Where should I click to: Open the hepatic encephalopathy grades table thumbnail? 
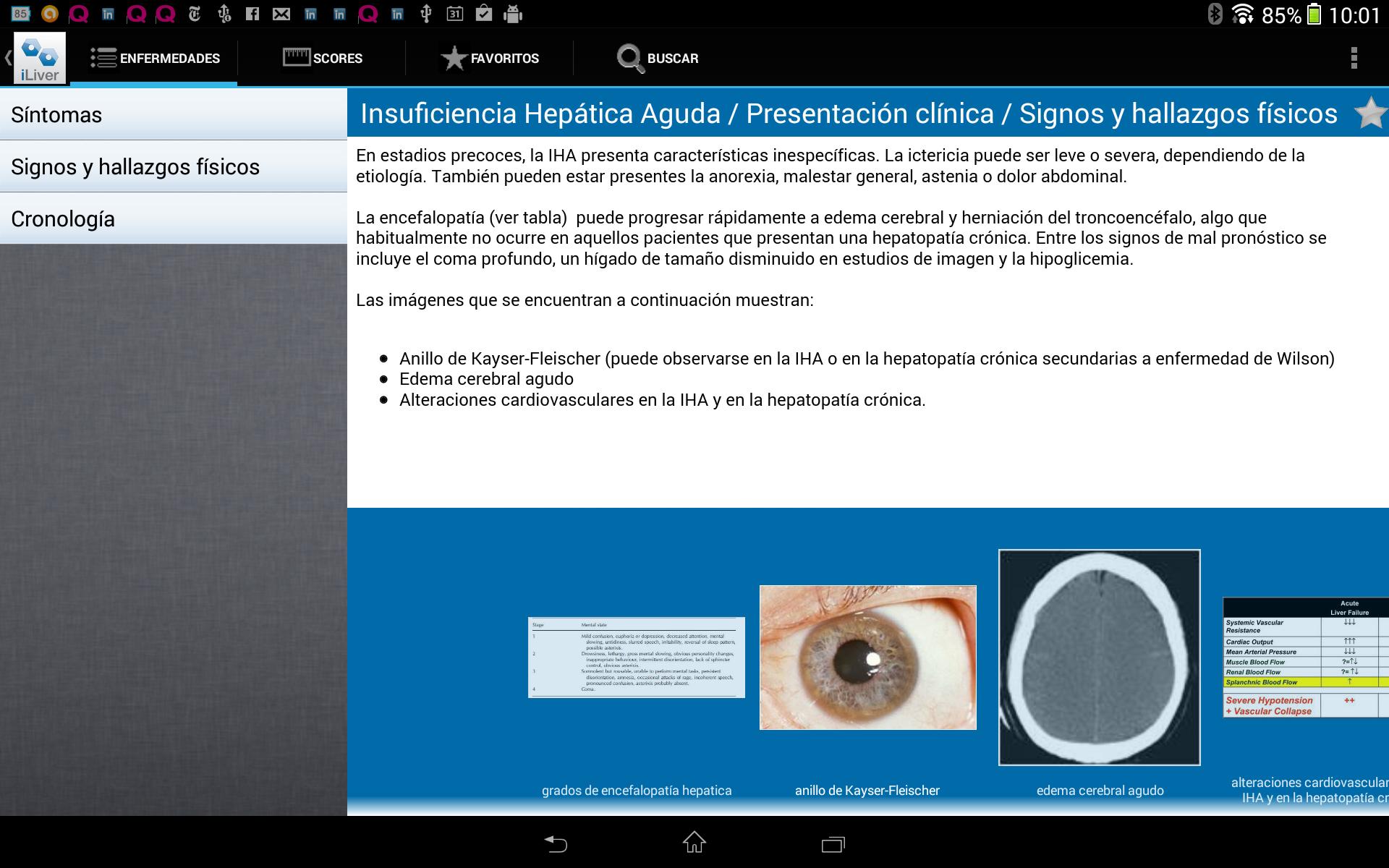tap(637, 658)
